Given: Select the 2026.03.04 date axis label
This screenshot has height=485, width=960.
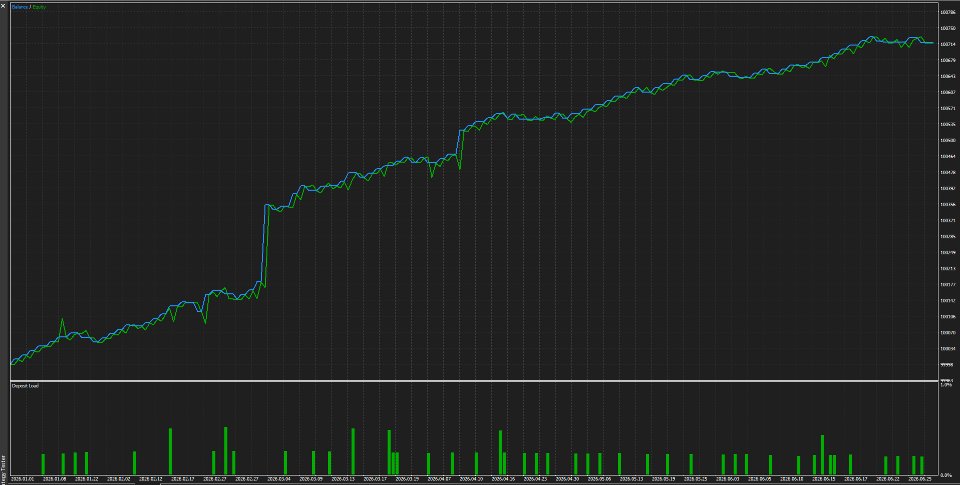Looking at the screenshot, I should [277, 479].
